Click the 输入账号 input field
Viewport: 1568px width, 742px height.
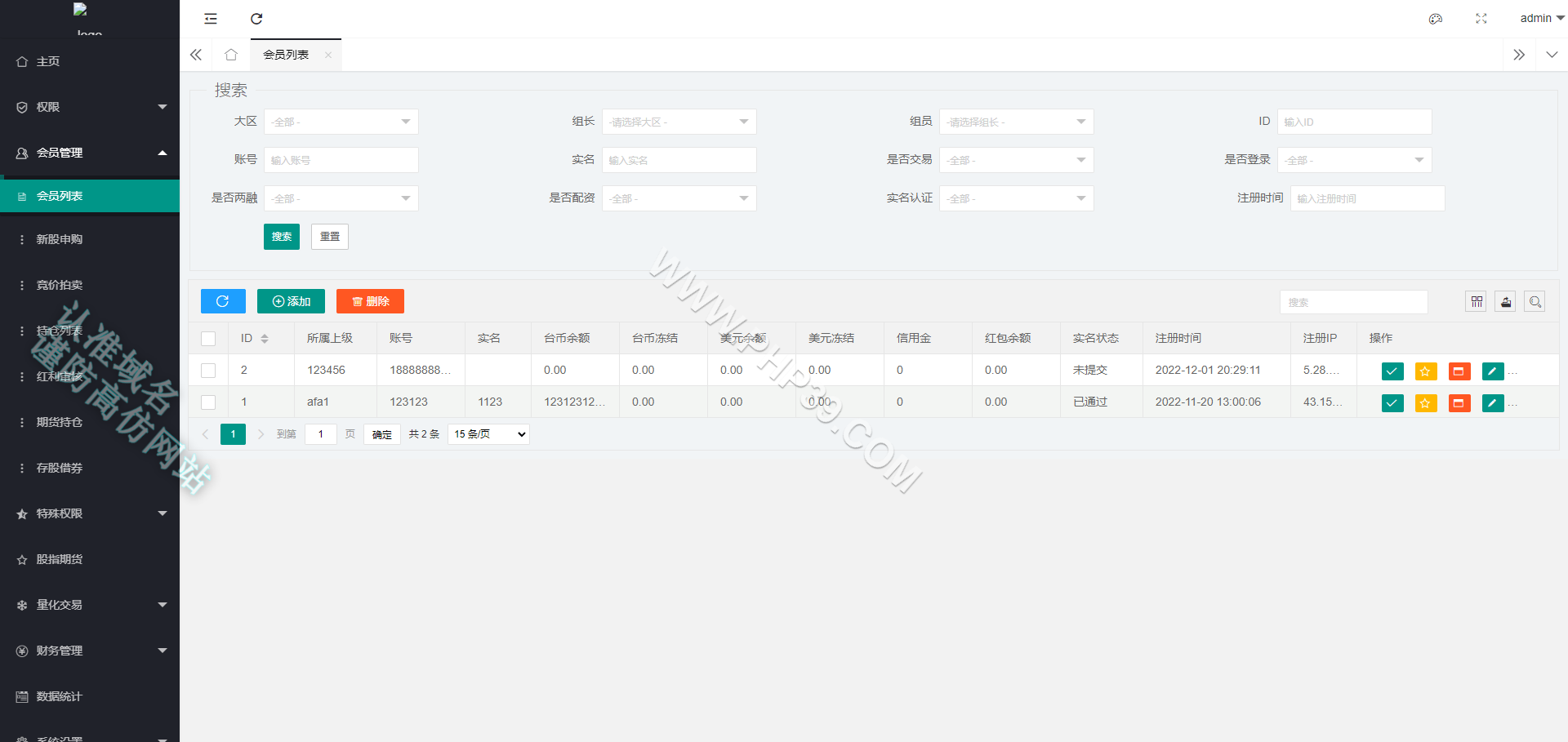click(x=341, y=160)
